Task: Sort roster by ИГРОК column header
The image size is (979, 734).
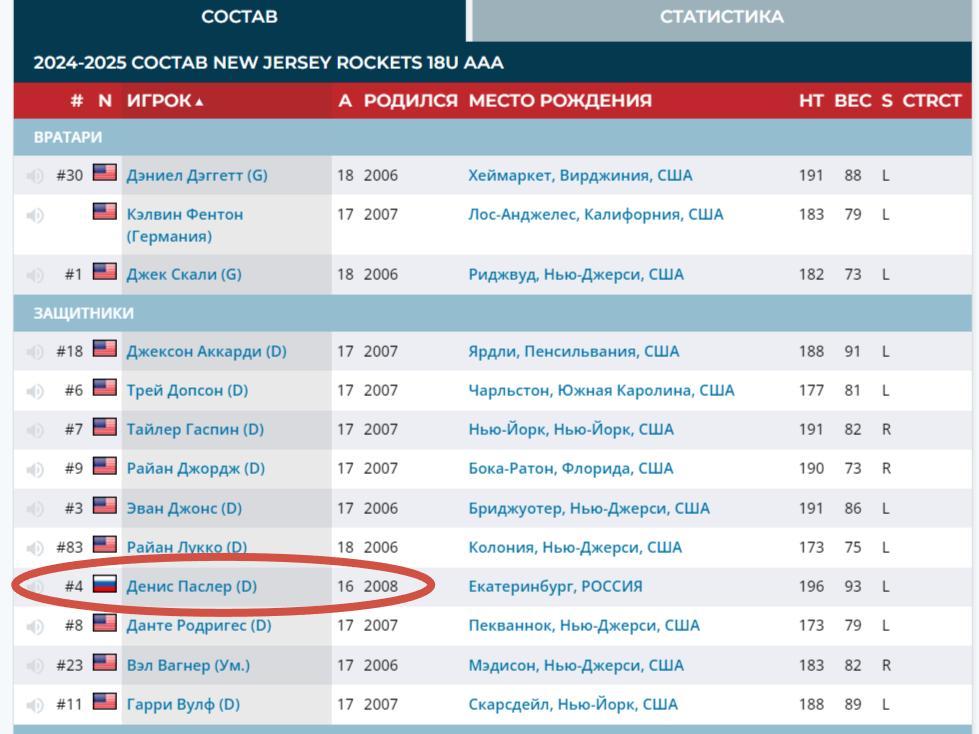Action: tap(165, 100)
